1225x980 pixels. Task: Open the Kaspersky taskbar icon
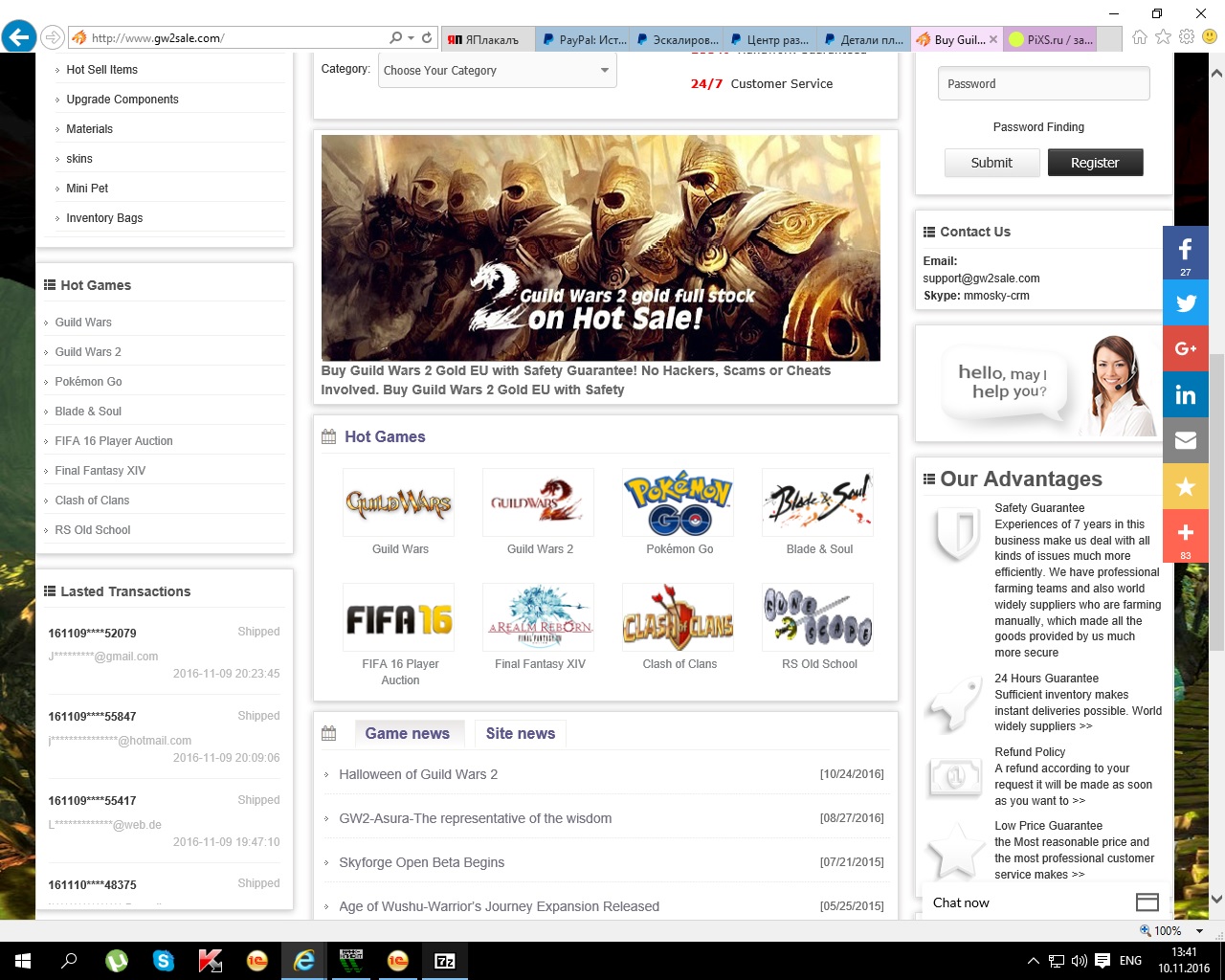[211, 961]
